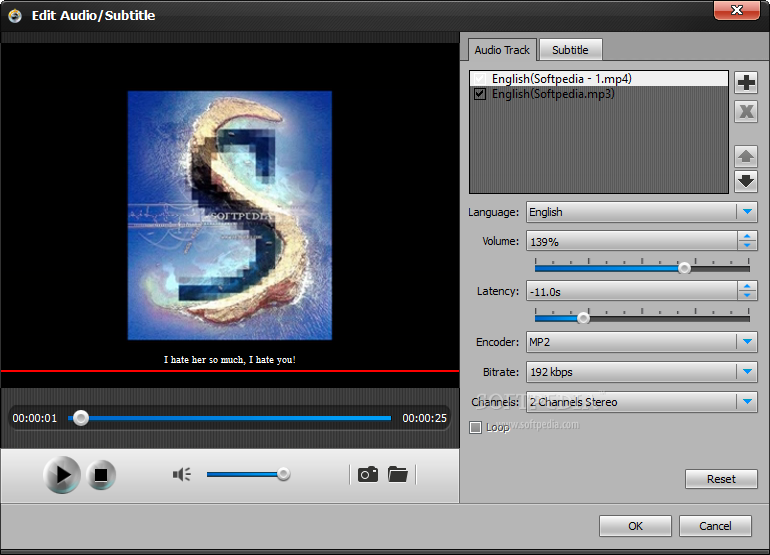Increase Latency with the up stepper arrow
Image resolution: width=770 pixels, height=555 pixels.
(747, 286)
